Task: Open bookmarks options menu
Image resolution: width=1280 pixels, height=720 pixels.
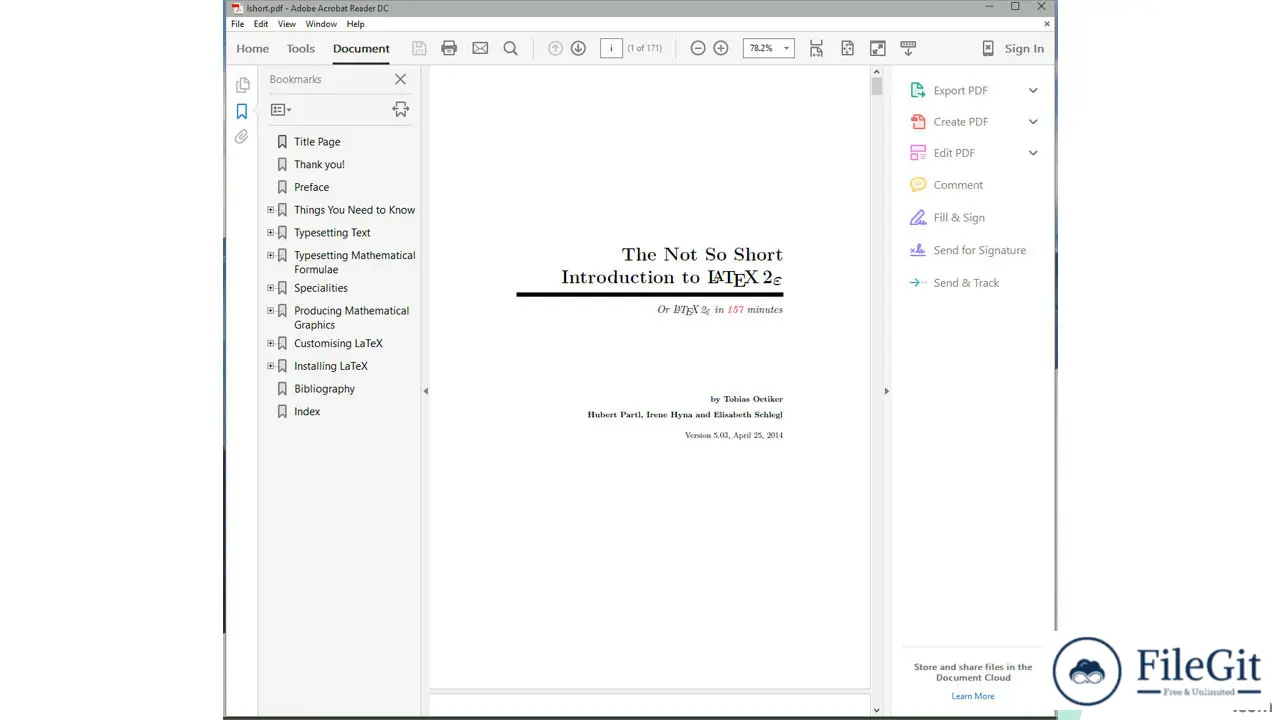Action: click(281, 110)
